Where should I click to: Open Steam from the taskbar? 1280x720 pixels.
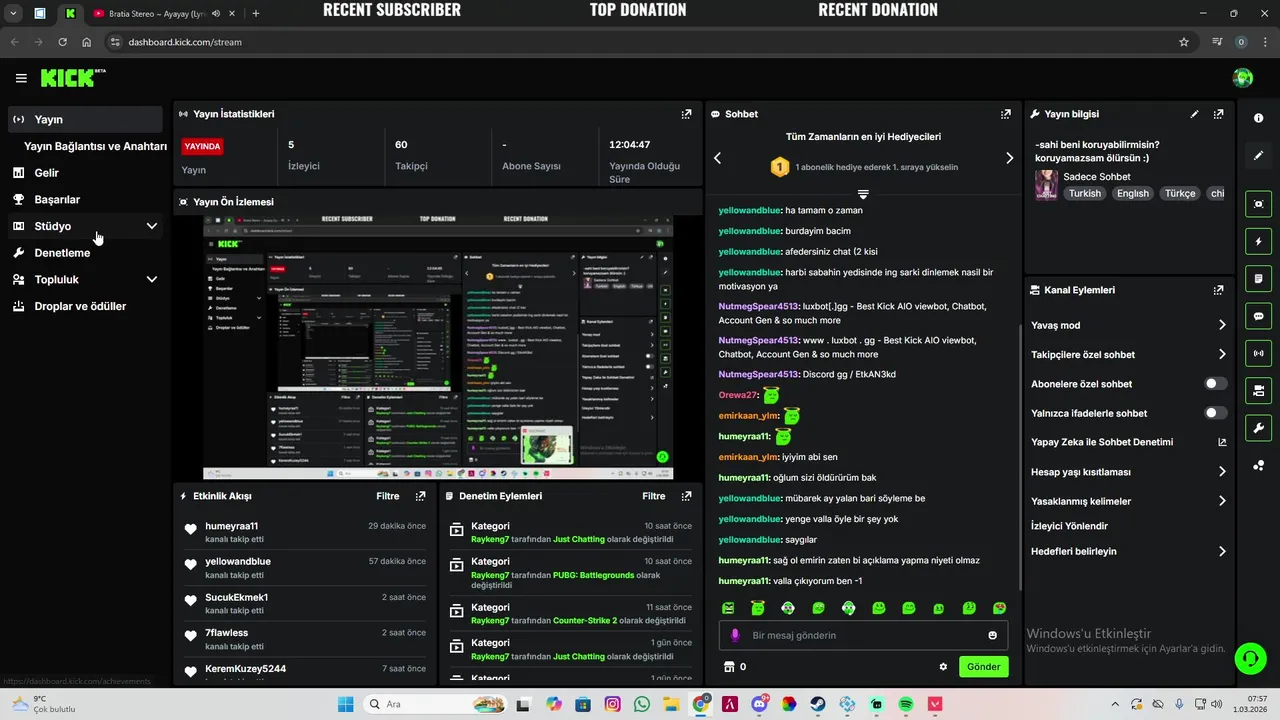(x=818, y=704)
